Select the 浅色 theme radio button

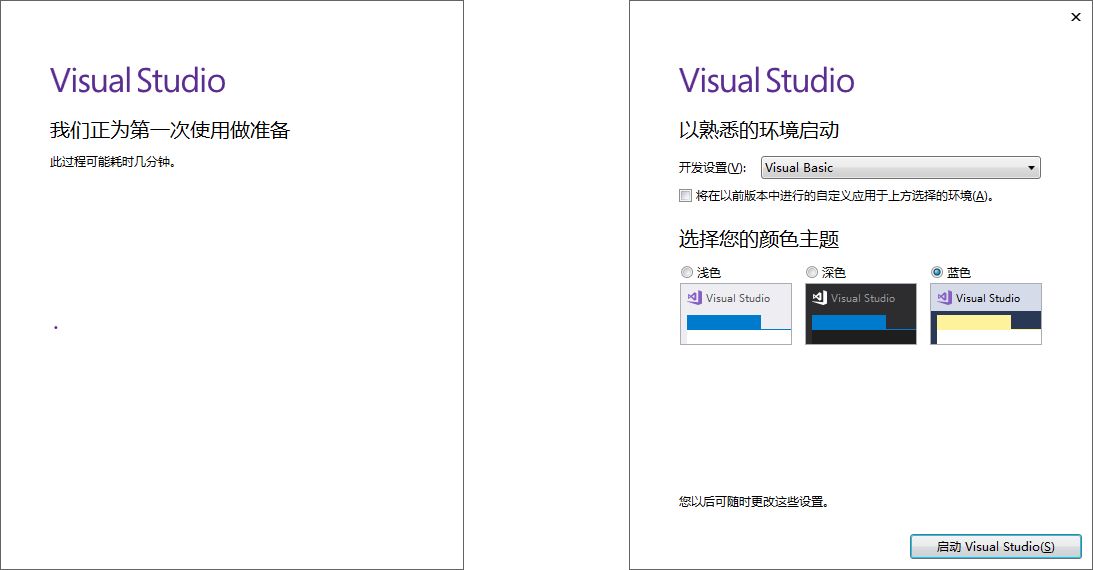(687, 272)
